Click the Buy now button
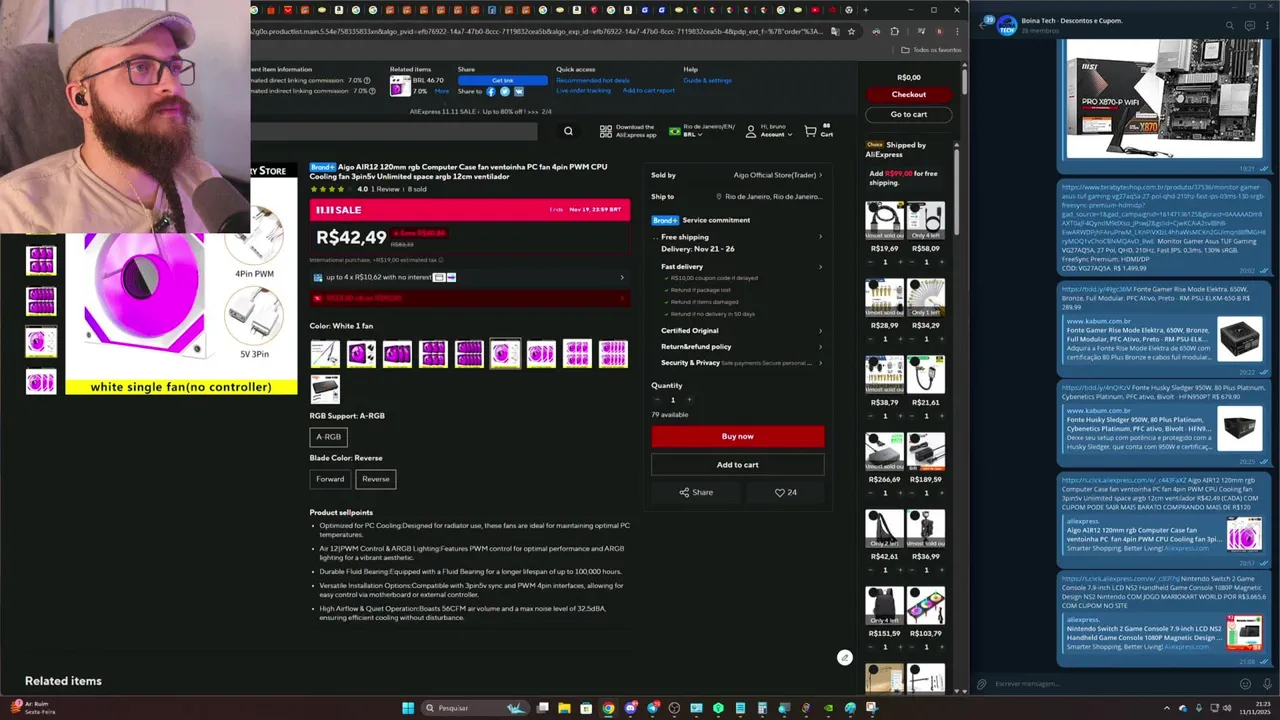This screenshot has width=1280, height=720. click(738, 436)
